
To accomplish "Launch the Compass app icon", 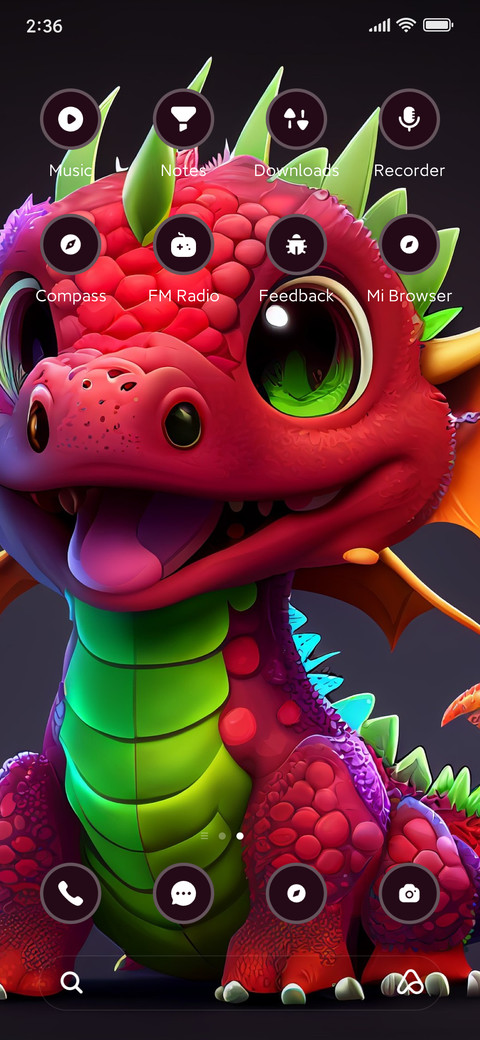I will point(71,245).
